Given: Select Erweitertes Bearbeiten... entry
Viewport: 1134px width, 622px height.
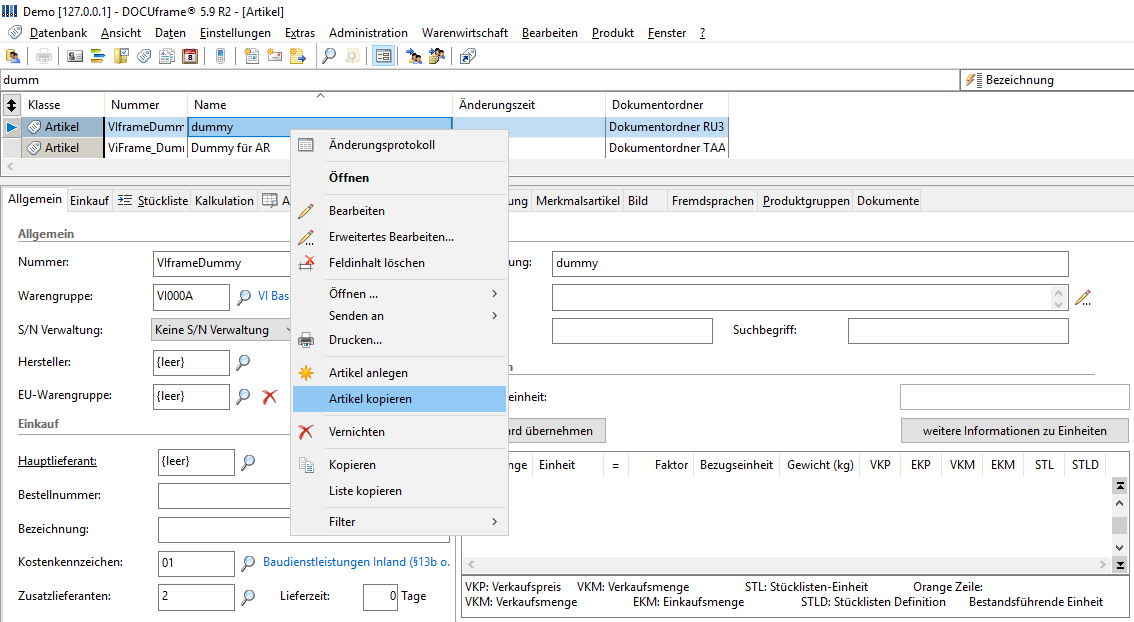Looking at the screenshot, I should [x=399, y=237].
